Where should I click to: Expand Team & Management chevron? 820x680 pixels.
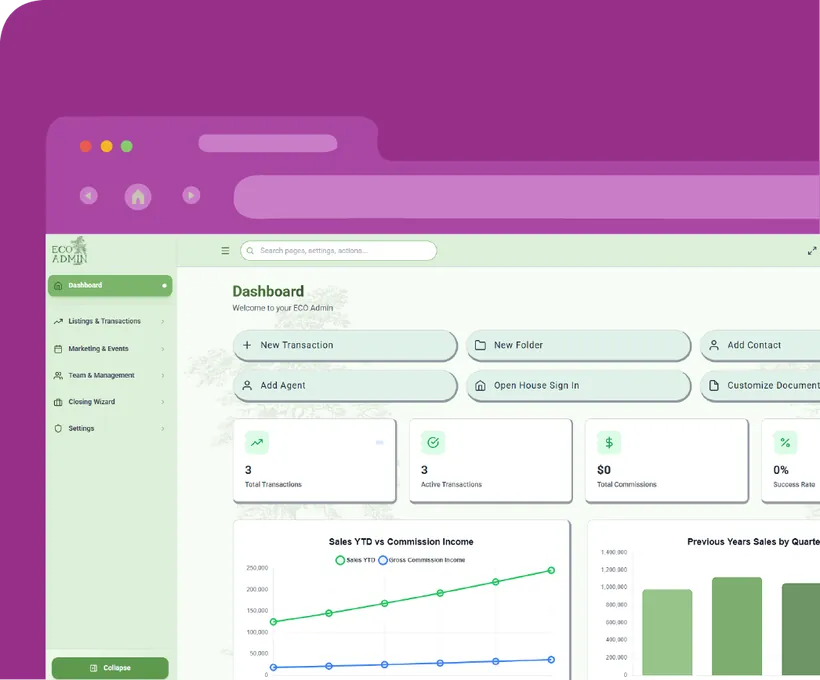163,376
